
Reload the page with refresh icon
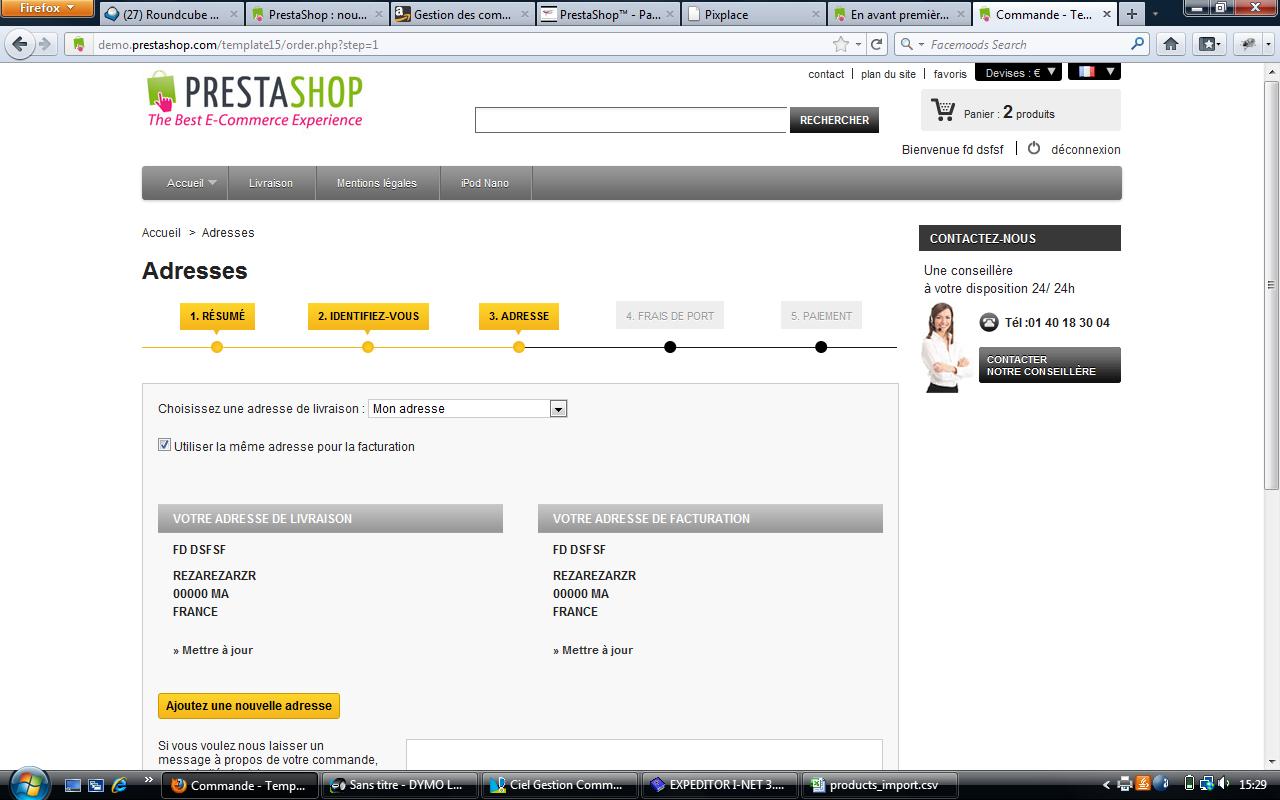pyautogui.click(x=877, y=44)
